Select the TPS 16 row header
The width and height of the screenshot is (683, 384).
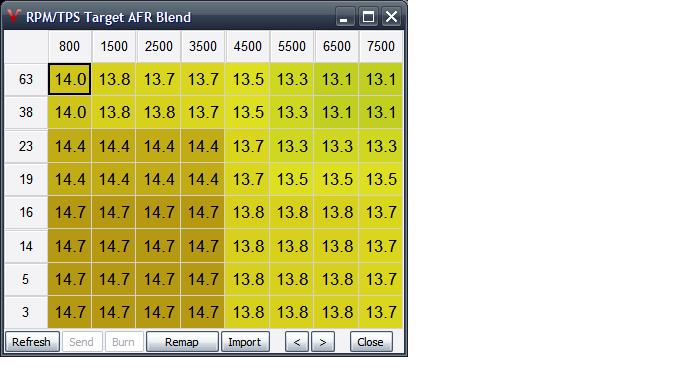pyautogui.click(x=26, y=212)
